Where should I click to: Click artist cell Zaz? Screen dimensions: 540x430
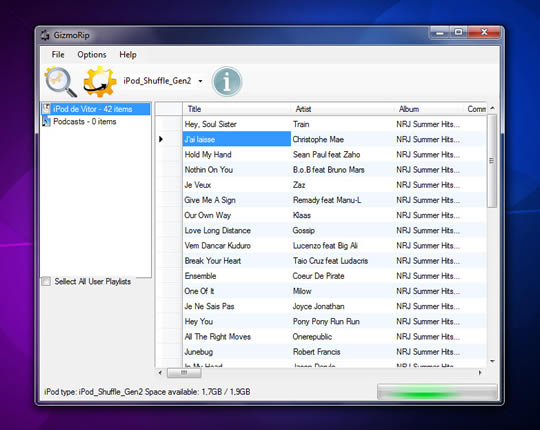pos(342,185)
